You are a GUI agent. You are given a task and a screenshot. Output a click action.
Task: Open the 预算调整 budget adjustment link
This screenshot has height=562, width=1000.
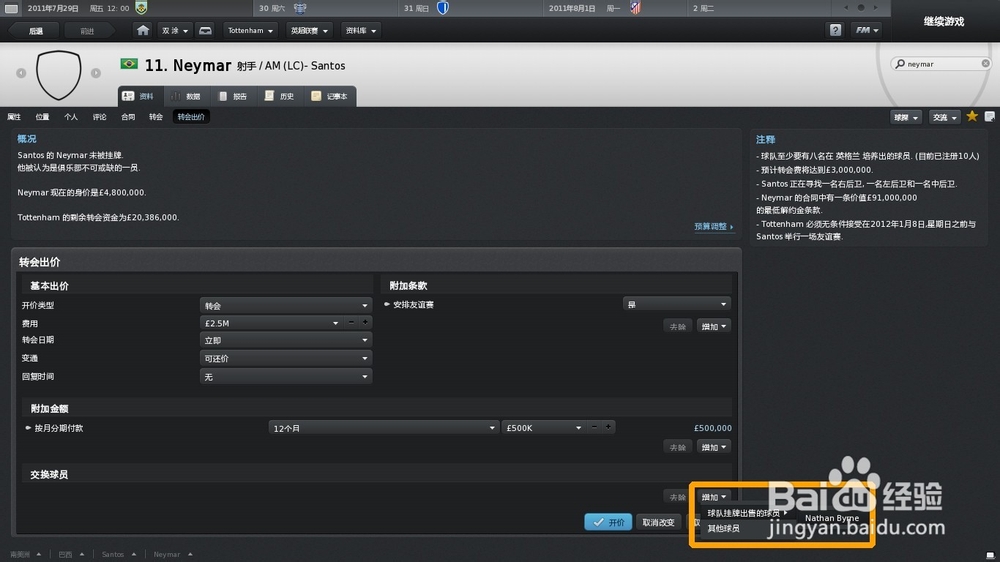[714, 226]
